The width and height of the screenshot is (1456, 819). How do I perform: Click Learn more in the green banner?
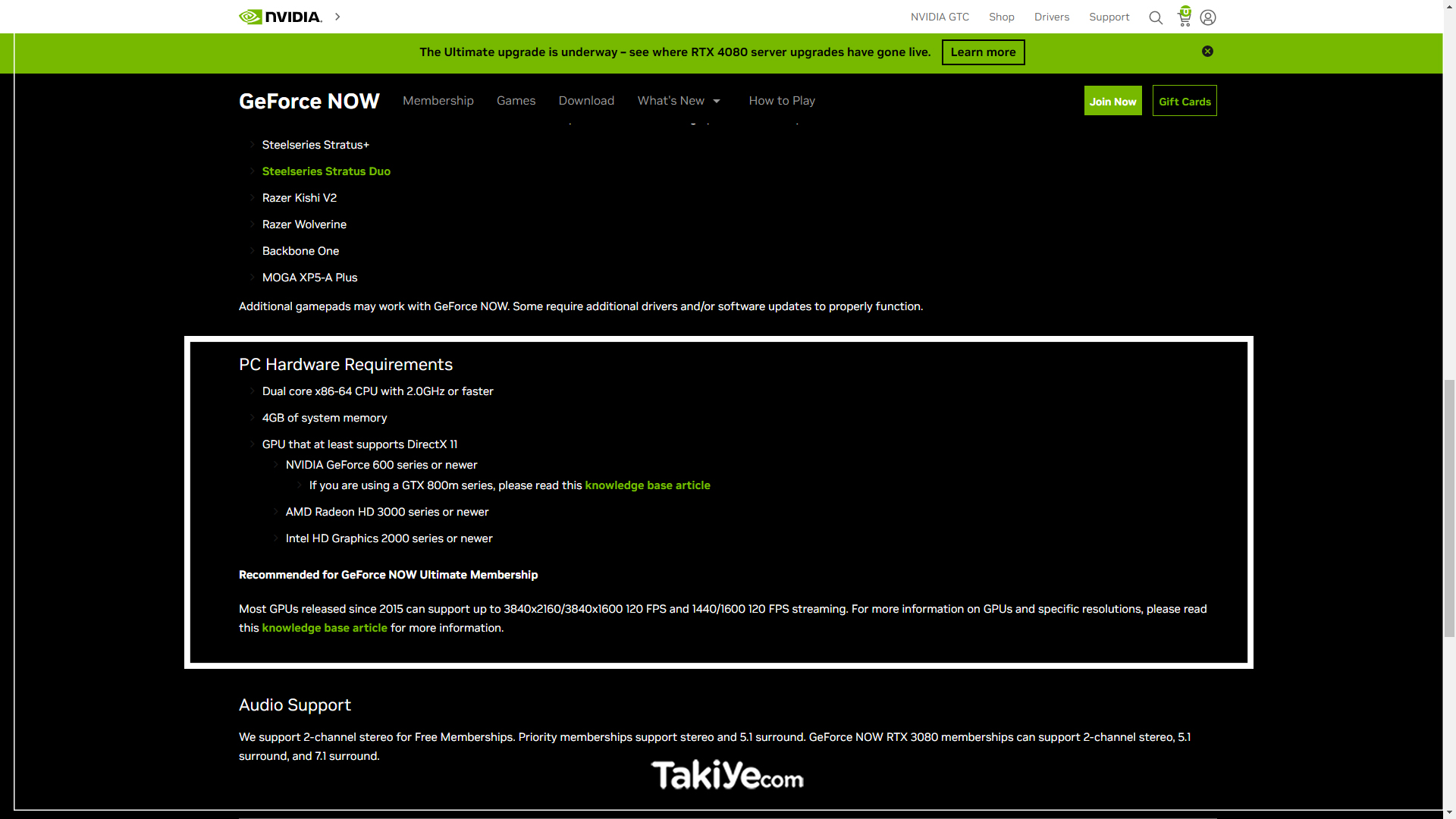point(983,52)
